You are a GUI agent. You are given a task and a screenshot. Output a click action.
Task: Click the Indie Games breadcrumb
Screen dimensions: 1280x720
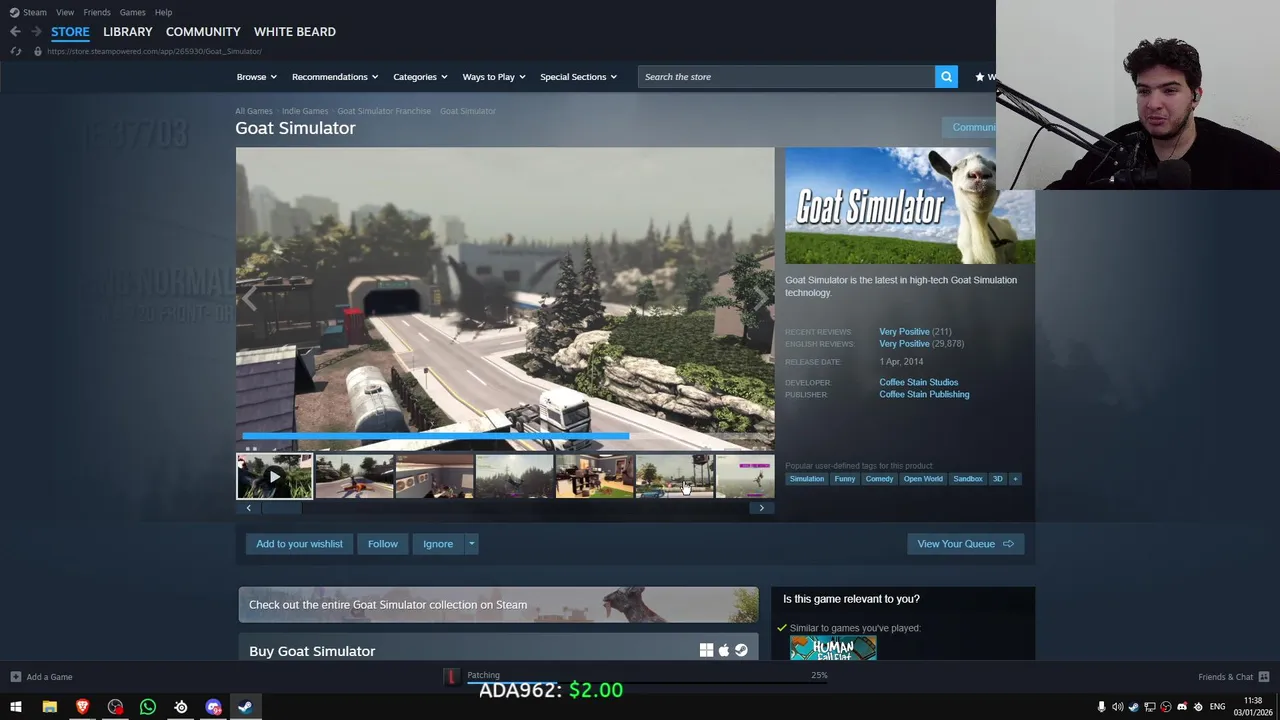[305, 111]
